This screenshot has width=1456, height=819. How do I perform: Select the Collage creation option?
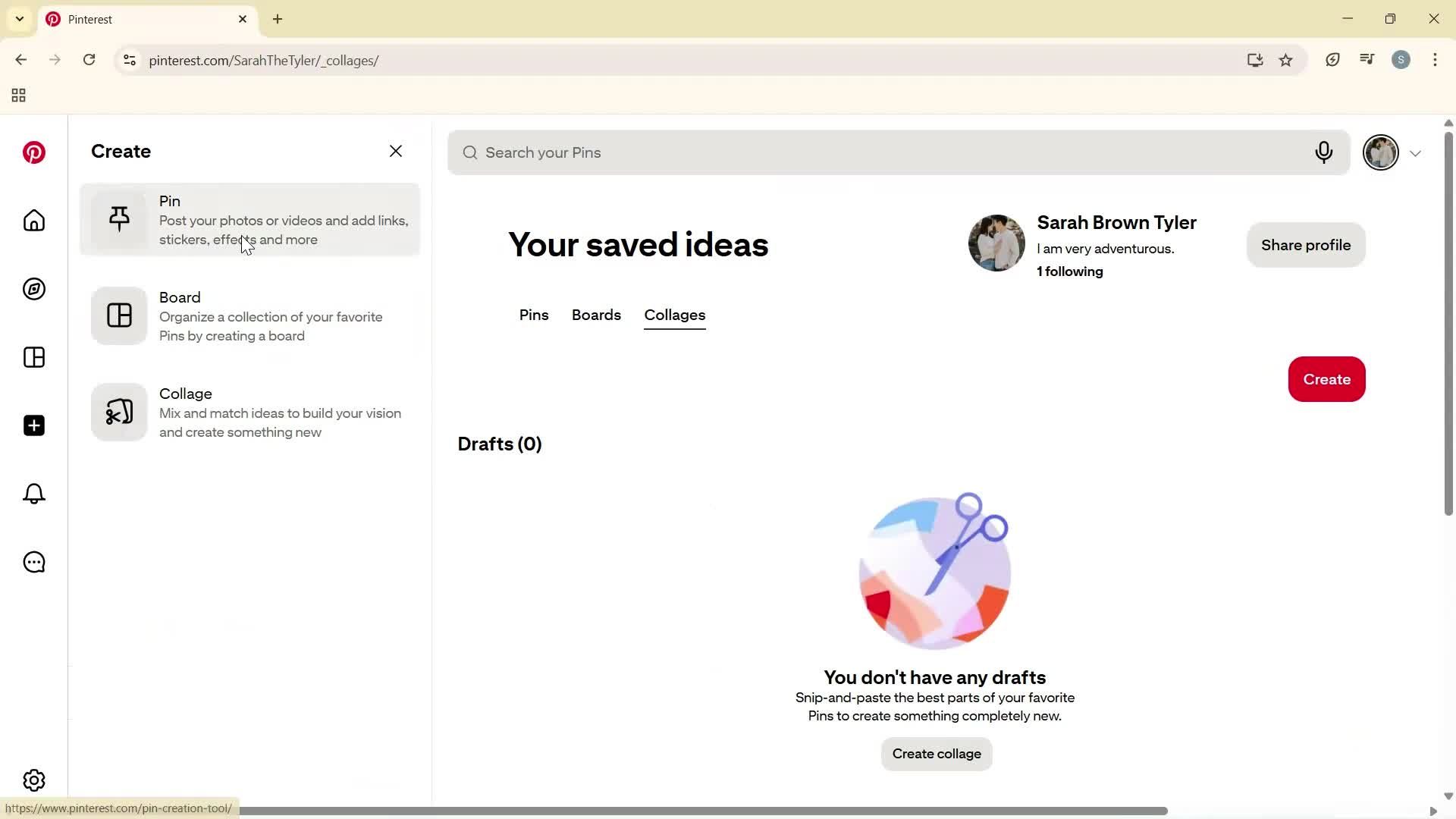(x=250, y=412)
